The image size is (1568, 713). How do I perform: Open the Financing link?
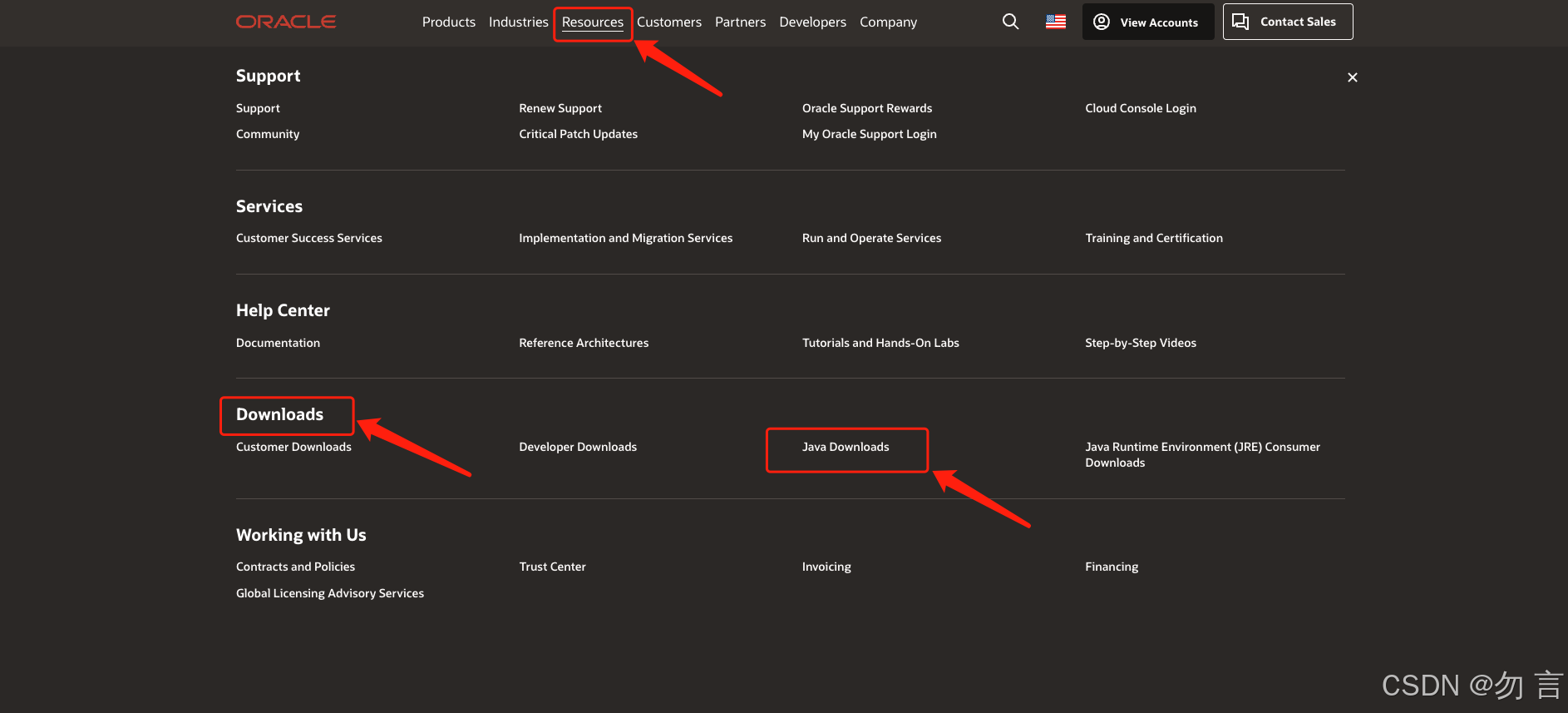point(1112,567)
